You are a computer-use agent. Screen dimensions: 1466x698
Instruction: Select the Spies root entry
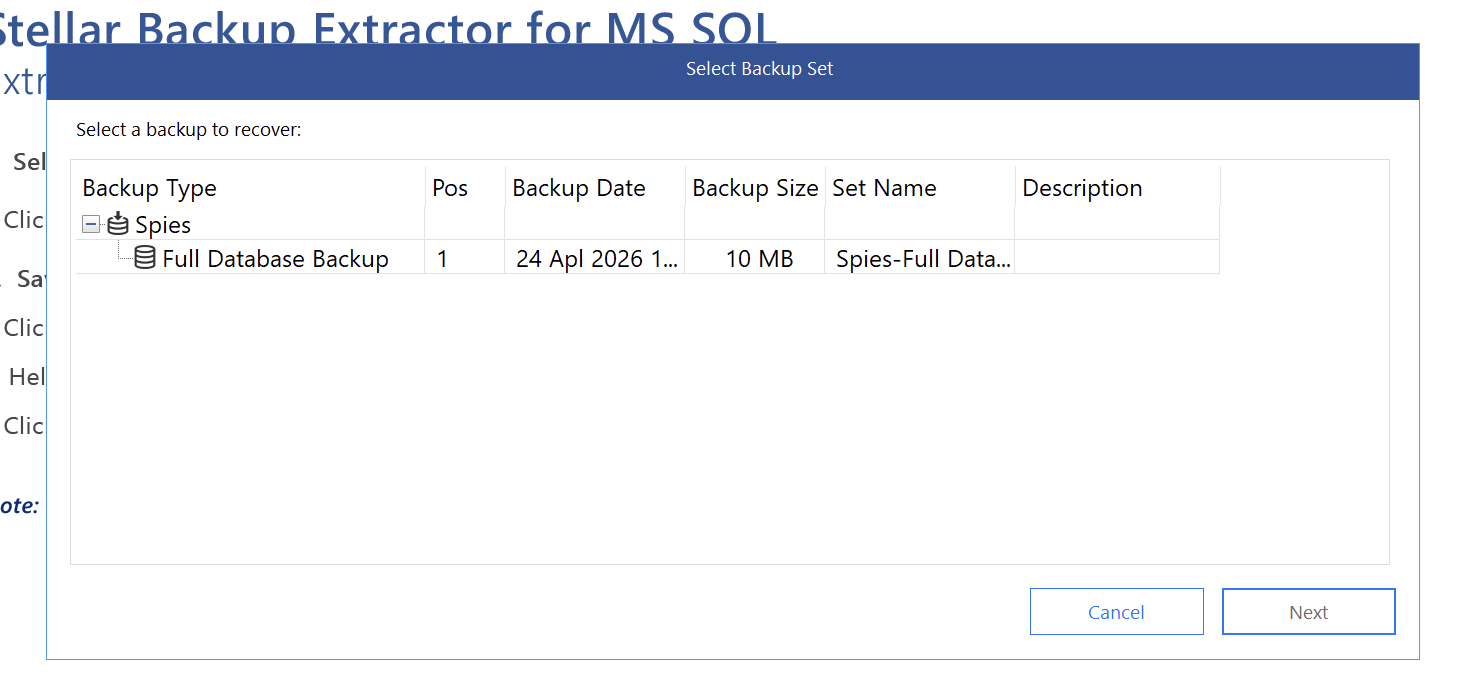click(x=163, y=225)
